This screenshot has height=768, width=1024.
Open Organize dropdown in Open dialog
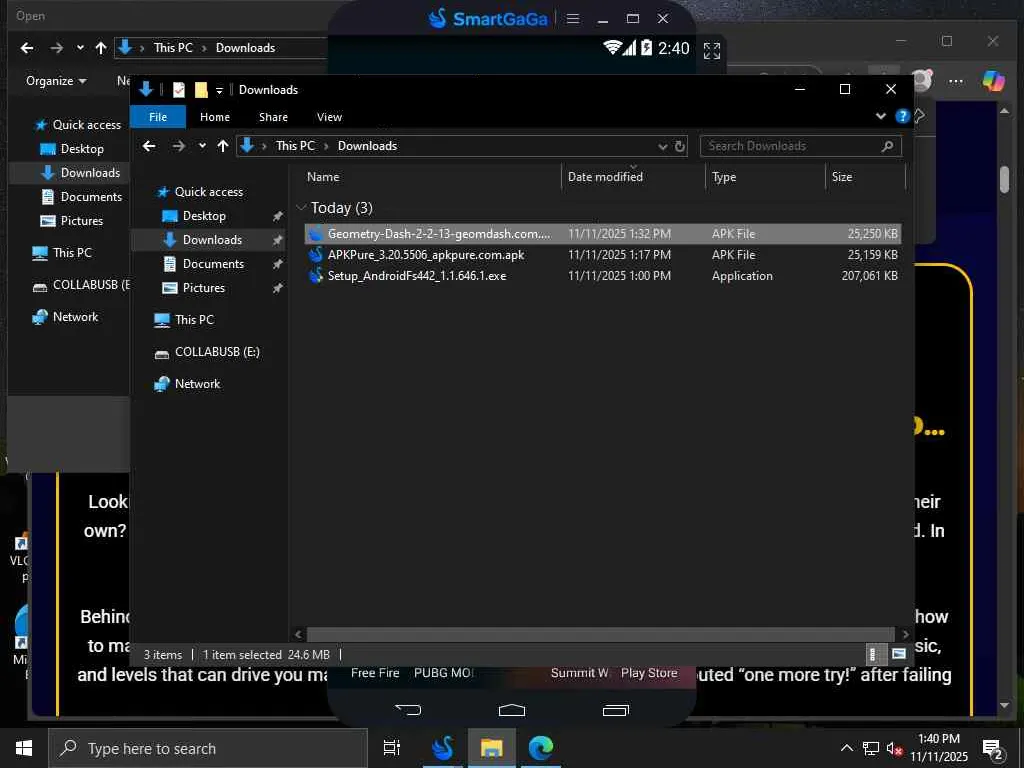click(56, 81)
